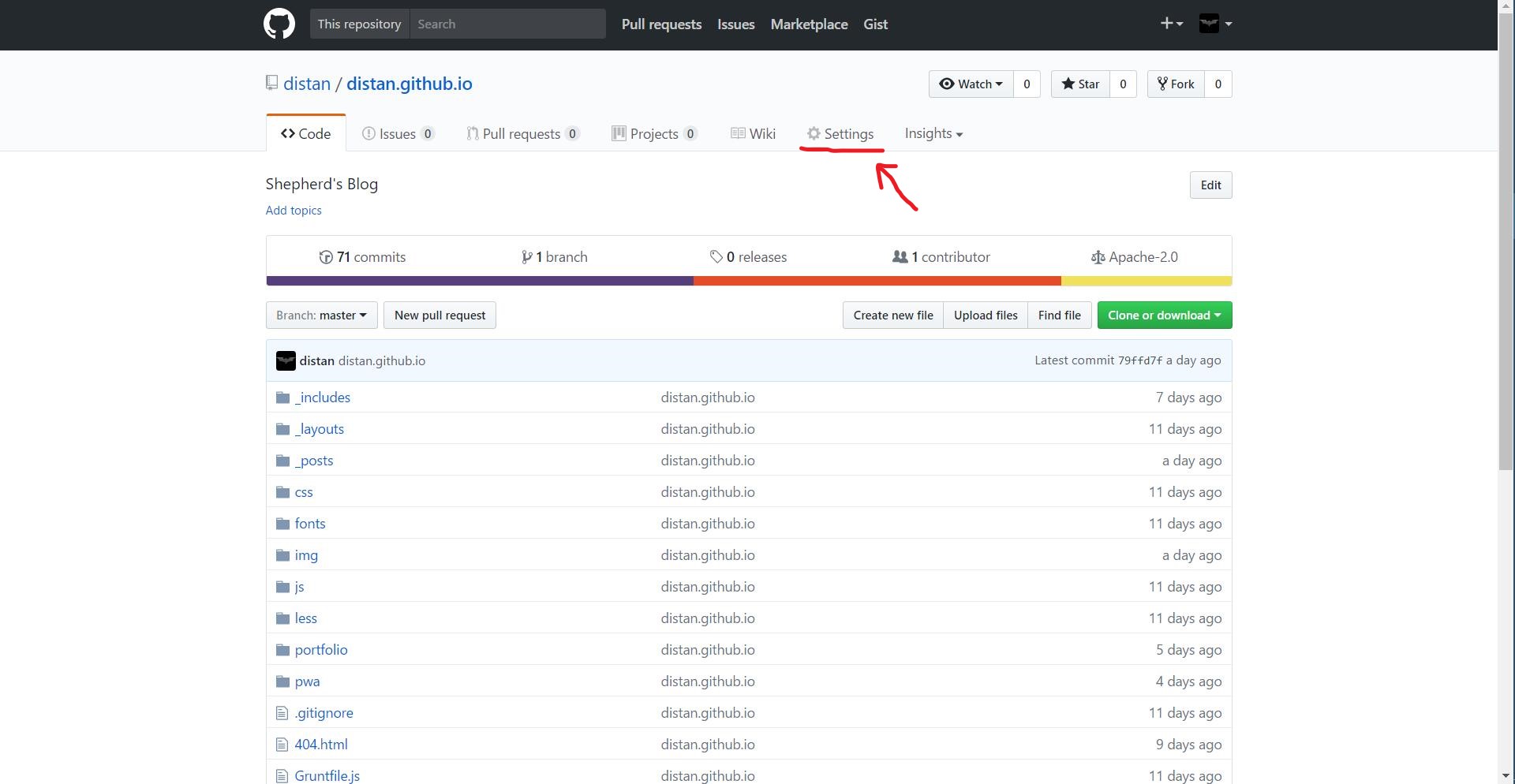Open the user avatar account menu

1215,24
